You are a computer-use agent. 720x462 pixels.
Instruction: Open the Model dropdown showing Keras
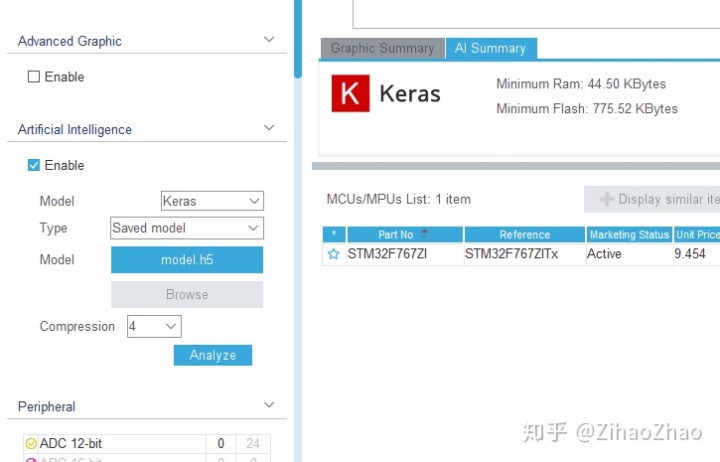(x=212, y=201)
